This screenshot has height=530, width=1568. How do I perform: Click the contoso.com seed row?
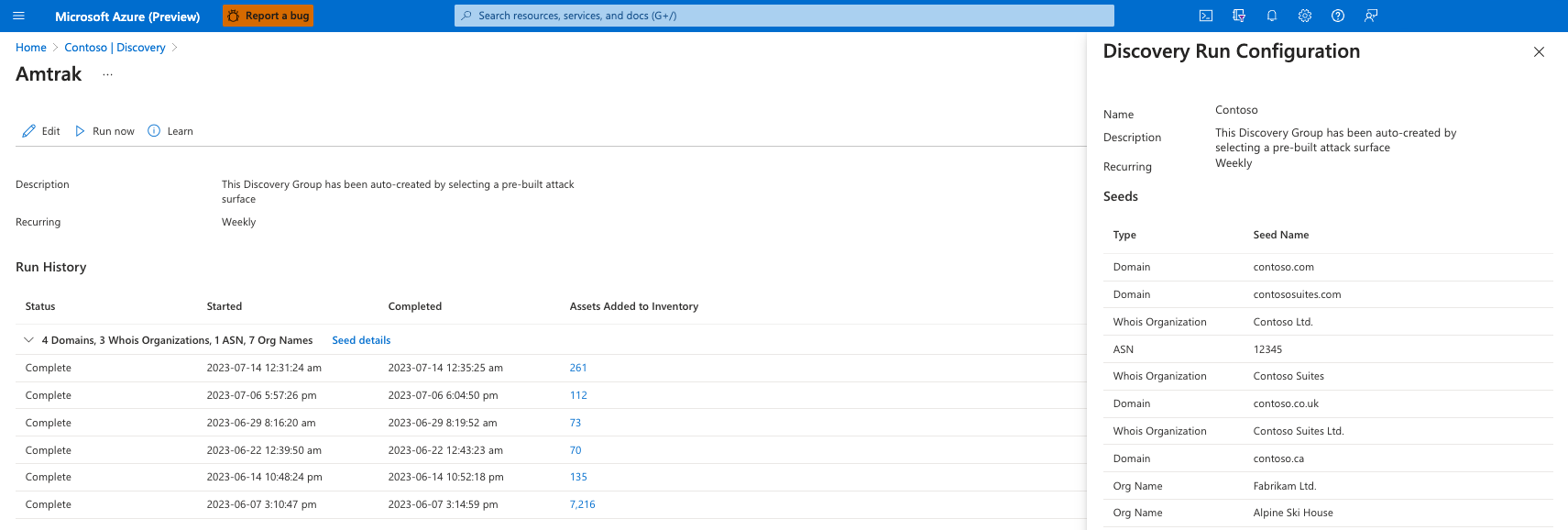(x=1328, y=267)
